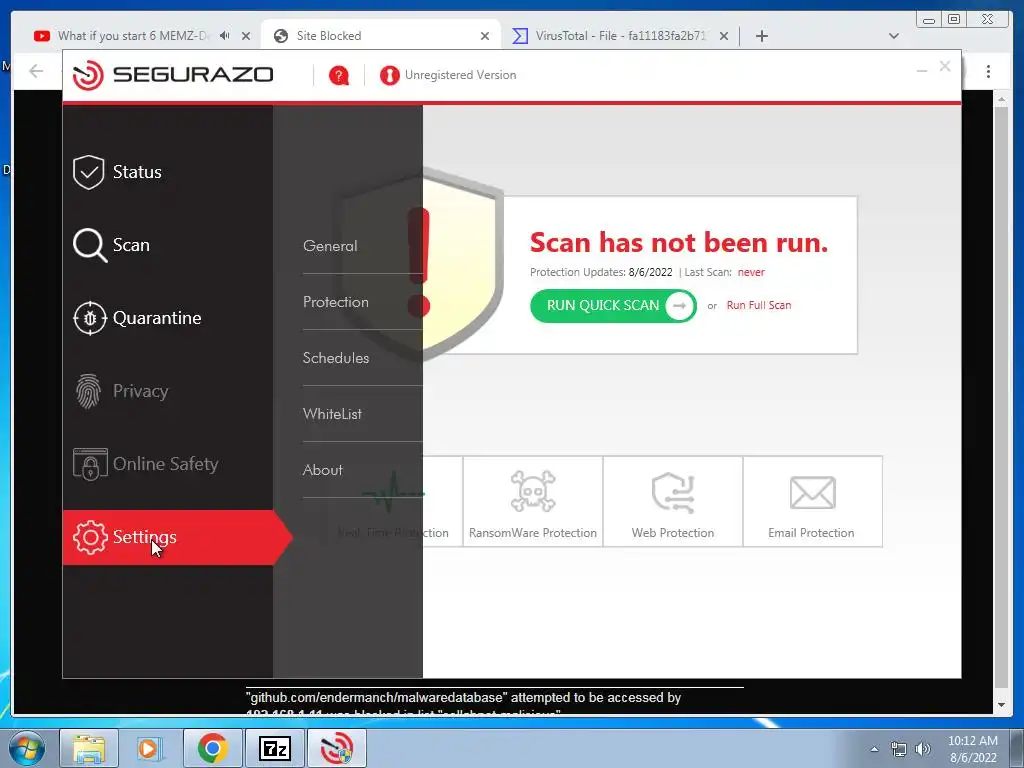Click the 'Scan has not been run.' heading
Screen dimensions: 1024x768
(x=679, y=243)
